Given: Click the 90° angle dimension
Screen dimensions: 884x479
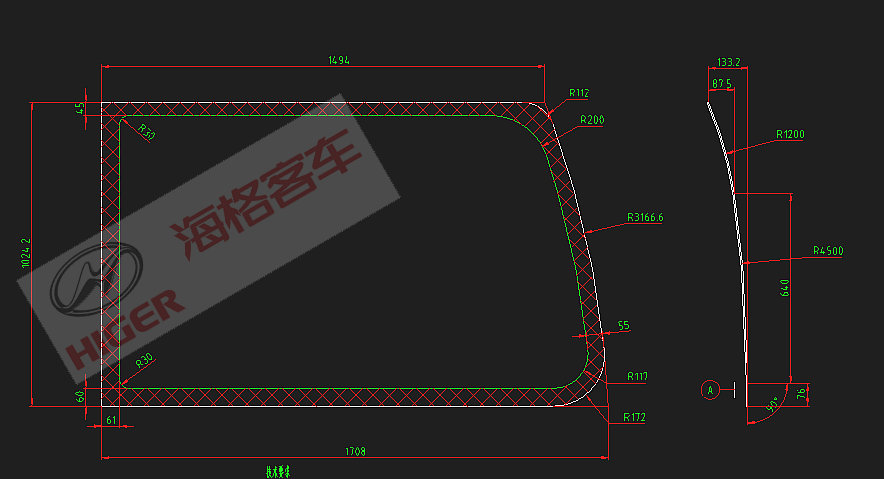Looking at the screenshot, I should (x=772, y=407).
